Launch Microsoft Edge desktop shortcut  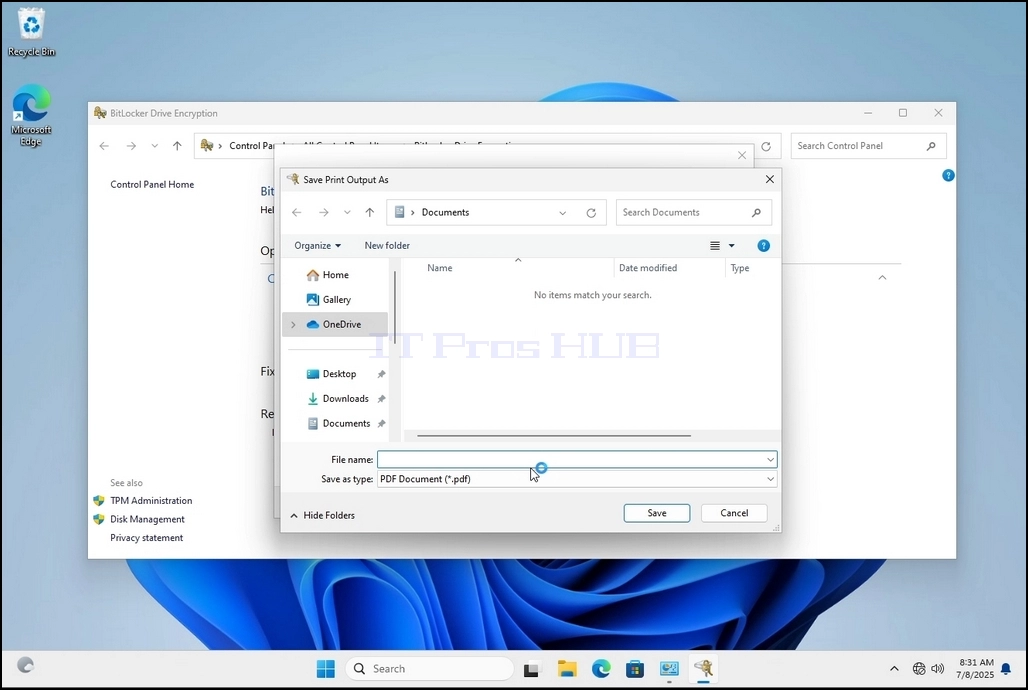pyautogui.click(x=31, y=115)
